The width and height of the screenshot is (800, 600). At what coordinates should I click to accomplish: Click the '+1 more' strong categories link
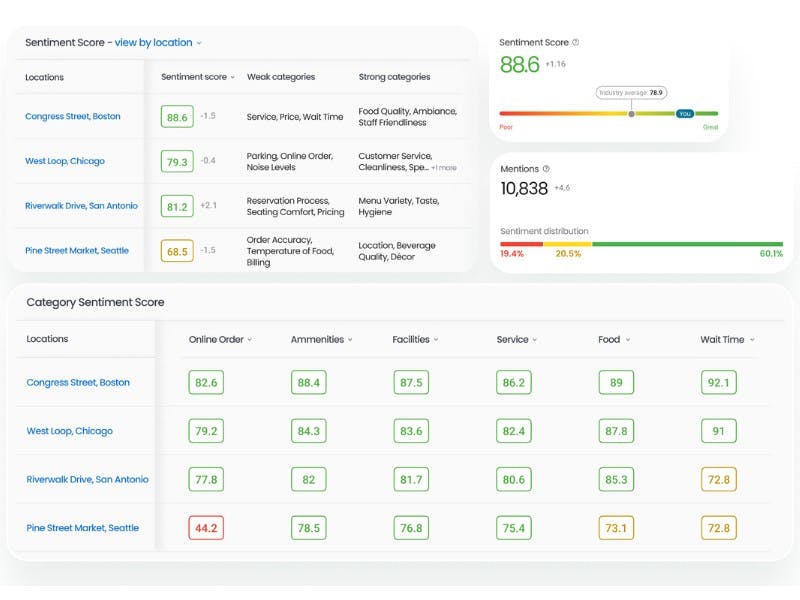click(444, 168)
